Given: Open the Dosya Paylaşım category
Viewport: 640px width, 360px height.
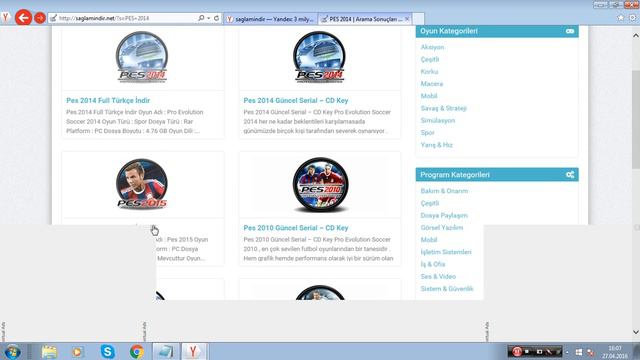Looking at the screenshot, I should pyautogui.click(x=444, y=216).
